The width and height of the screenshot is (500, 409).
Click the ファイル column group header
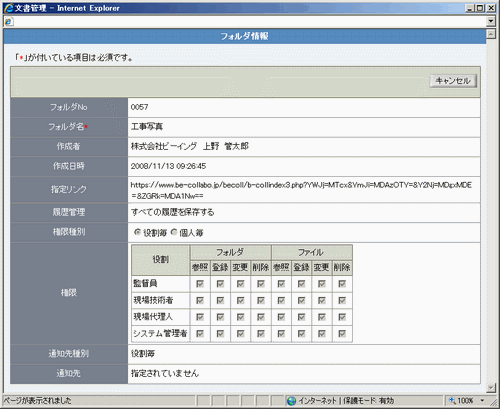click(311, 252)
